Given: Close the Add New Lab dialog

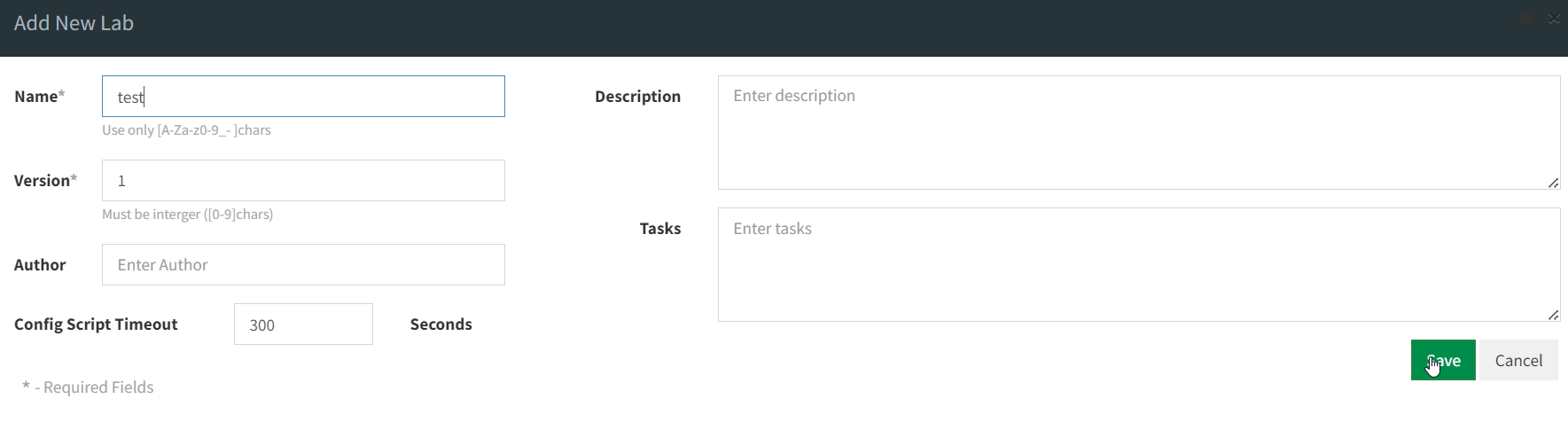Looking at the screenshot, I should [x=1554, y=19].
